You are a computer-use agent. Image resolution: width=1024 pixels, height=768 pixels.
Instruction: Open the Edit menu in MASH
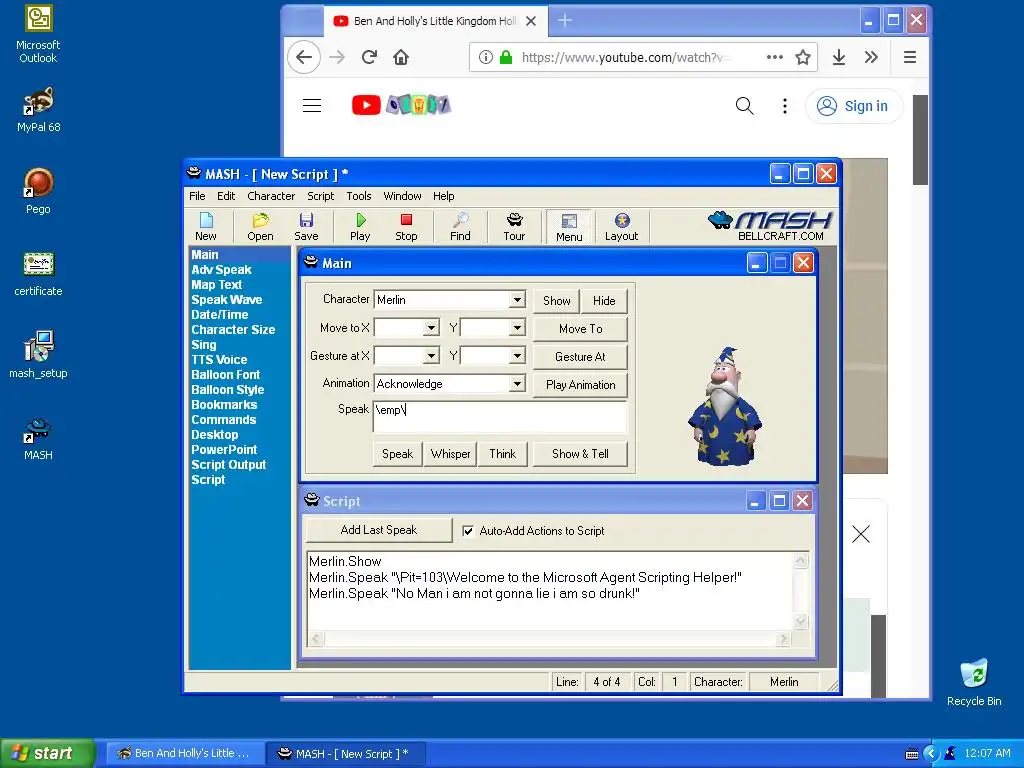pos(226,196)
